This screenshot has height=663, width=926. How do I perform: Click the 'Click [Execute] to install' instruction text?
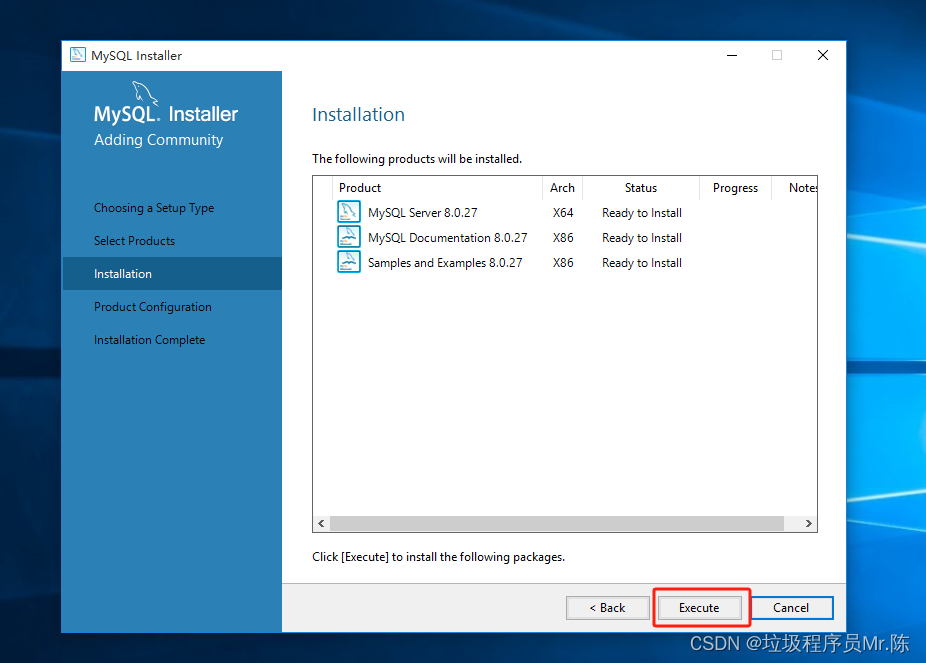coord(438,557)
